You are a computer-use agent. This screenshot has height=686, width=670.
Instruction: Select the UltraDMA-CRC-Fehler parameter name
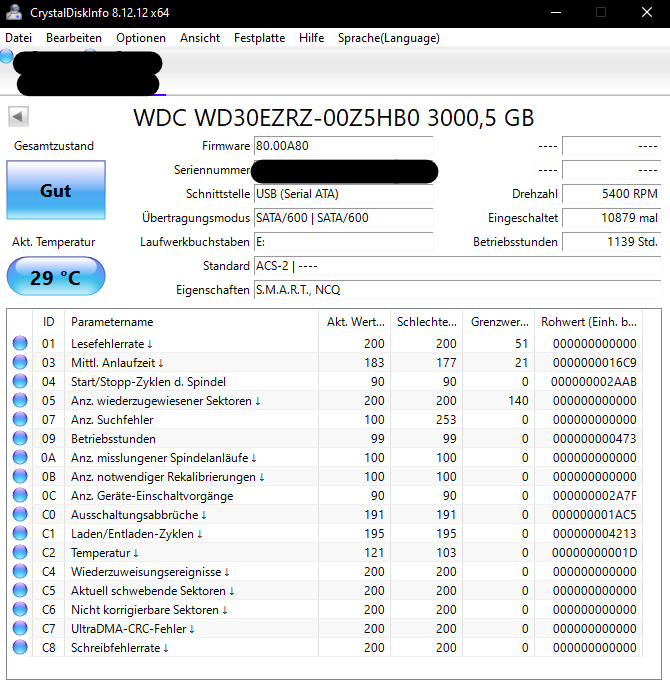coord(133,629)
